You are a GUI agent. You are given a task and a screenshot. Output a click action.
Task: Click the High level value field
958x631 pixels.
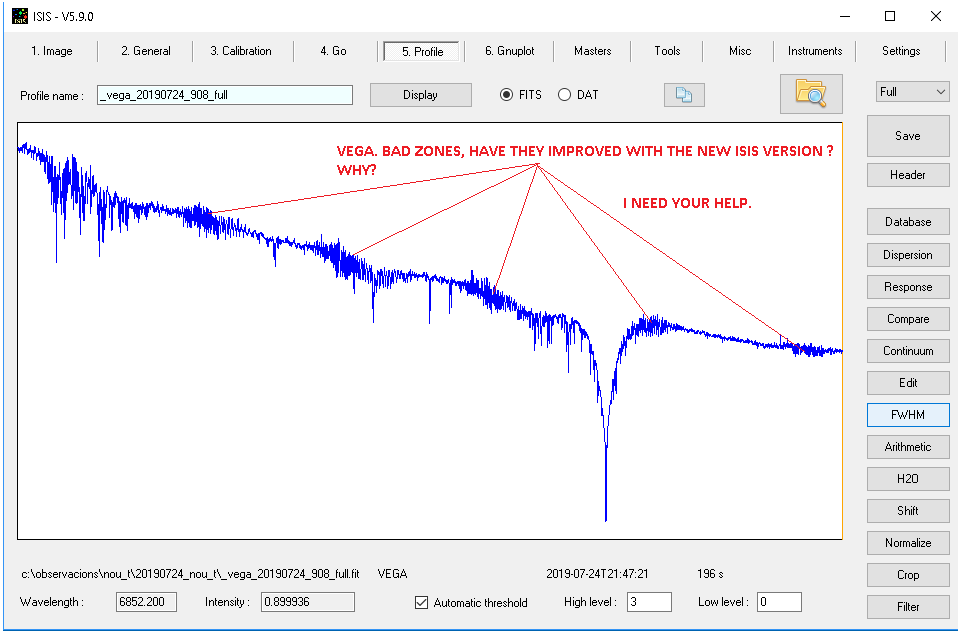click(649, 602)
